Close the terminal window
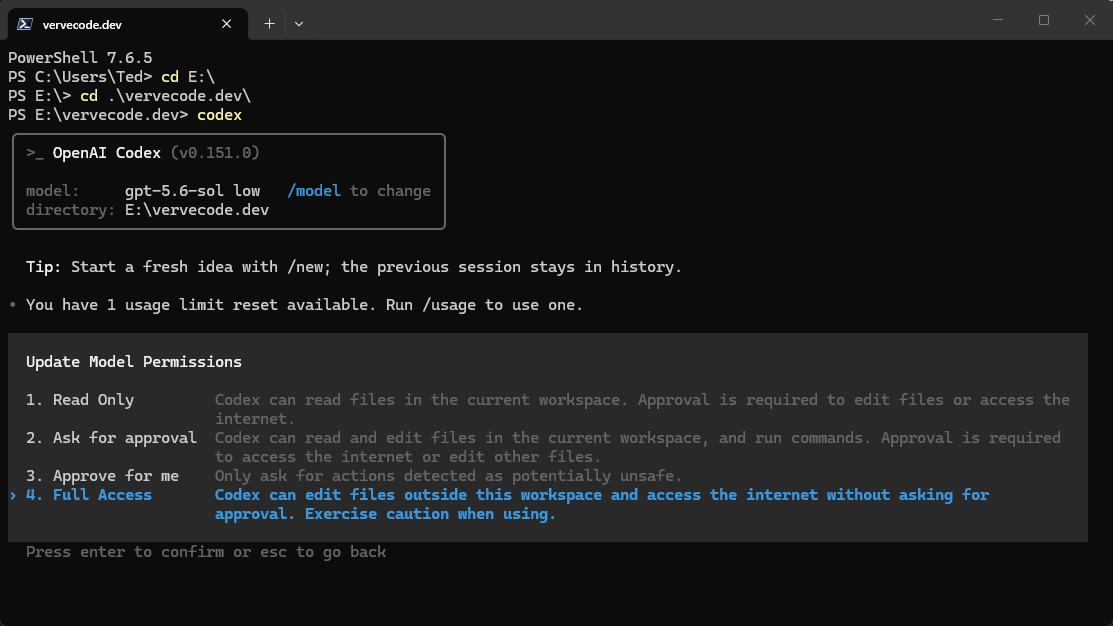 click(x=1090, y=21)
